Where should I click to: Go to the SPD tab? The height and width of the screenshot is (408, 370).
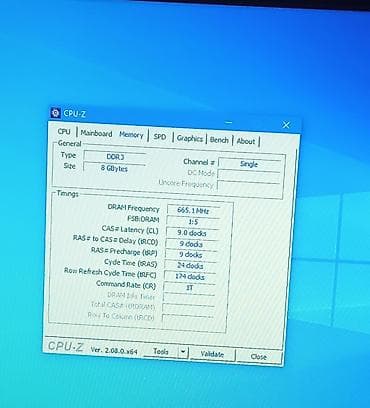(160, 137)
